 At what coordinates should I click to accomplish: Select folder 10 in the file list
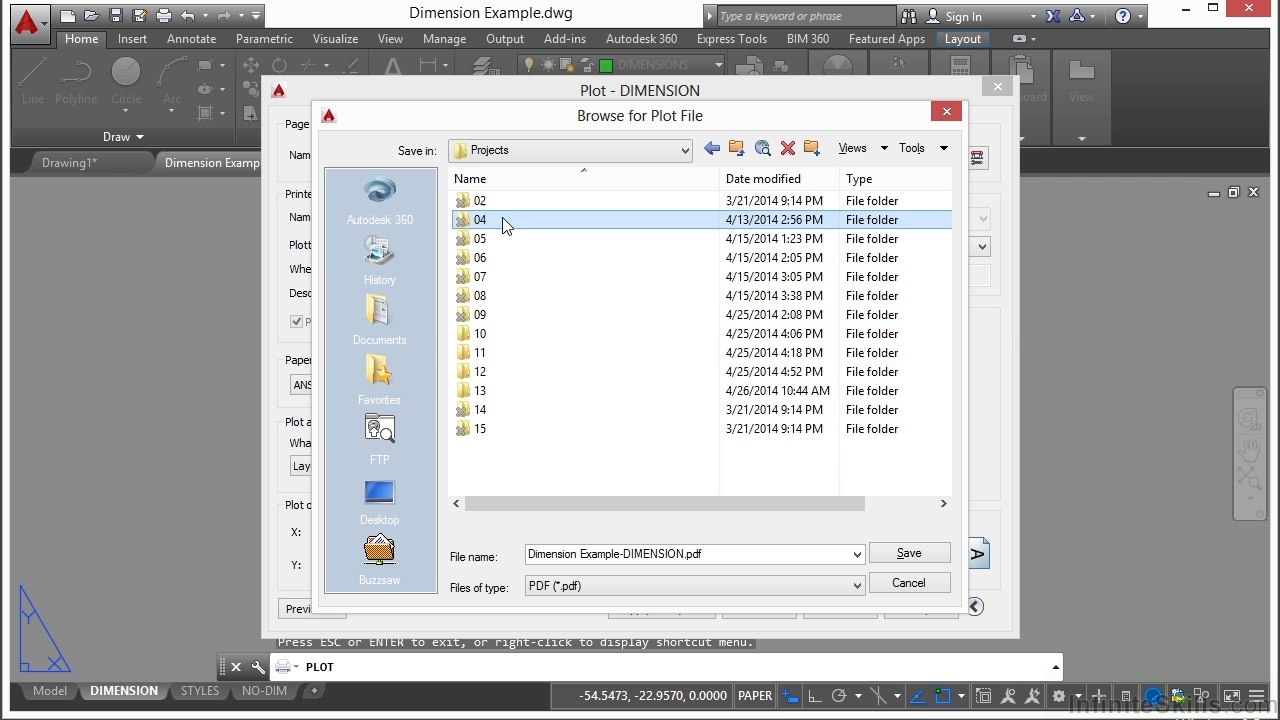point(700,334)
